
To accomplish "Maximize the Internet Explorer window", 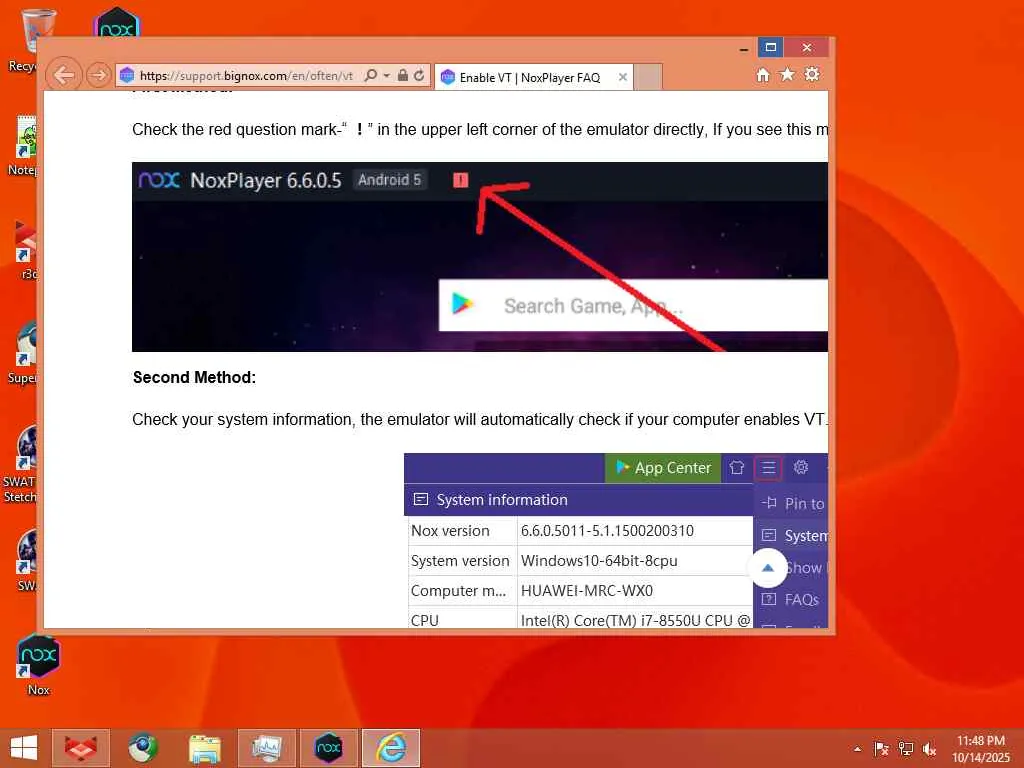I will (771, 48).
